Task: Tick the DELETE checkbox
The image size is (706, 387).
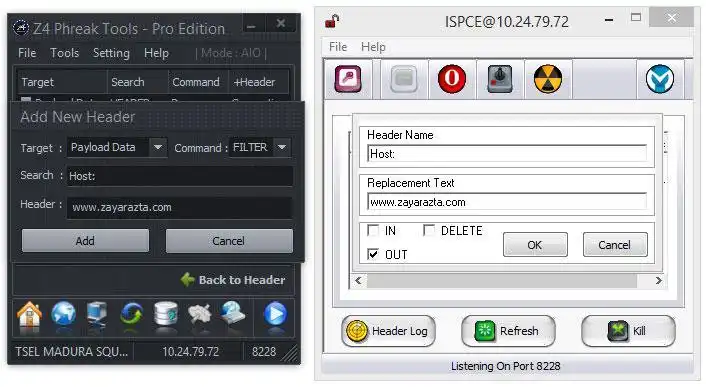Action: [429, 230]
